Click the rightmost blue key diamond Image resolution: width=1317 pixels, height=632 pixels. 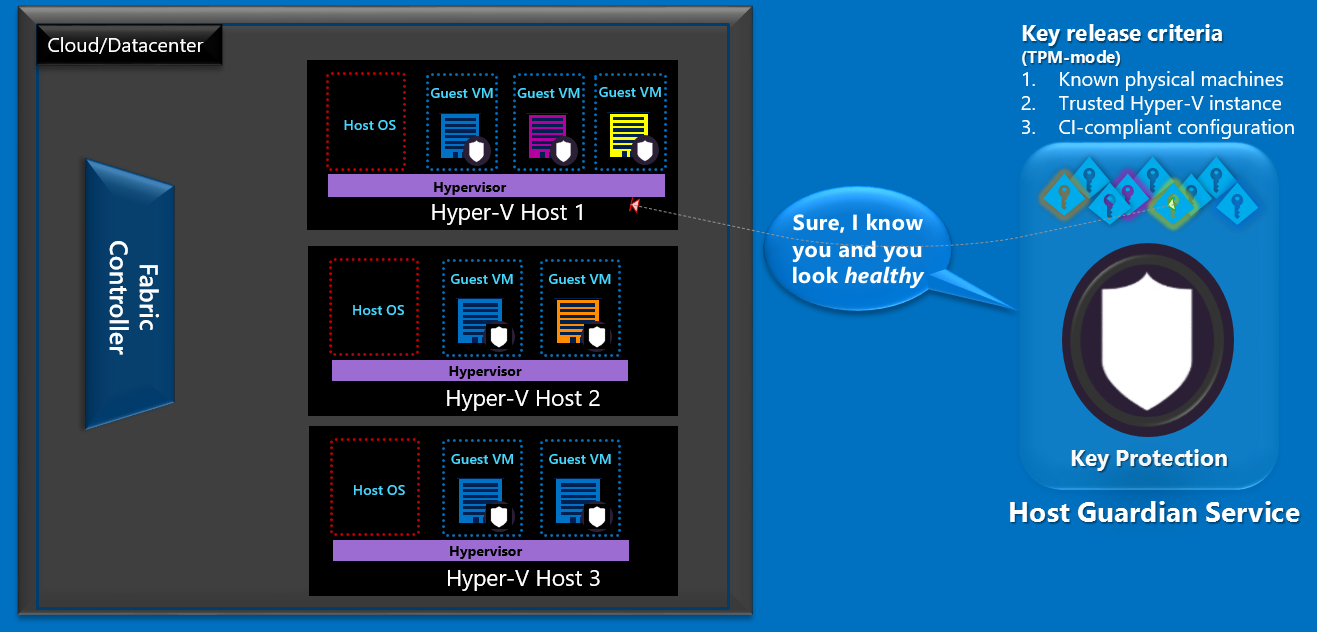1237,203
